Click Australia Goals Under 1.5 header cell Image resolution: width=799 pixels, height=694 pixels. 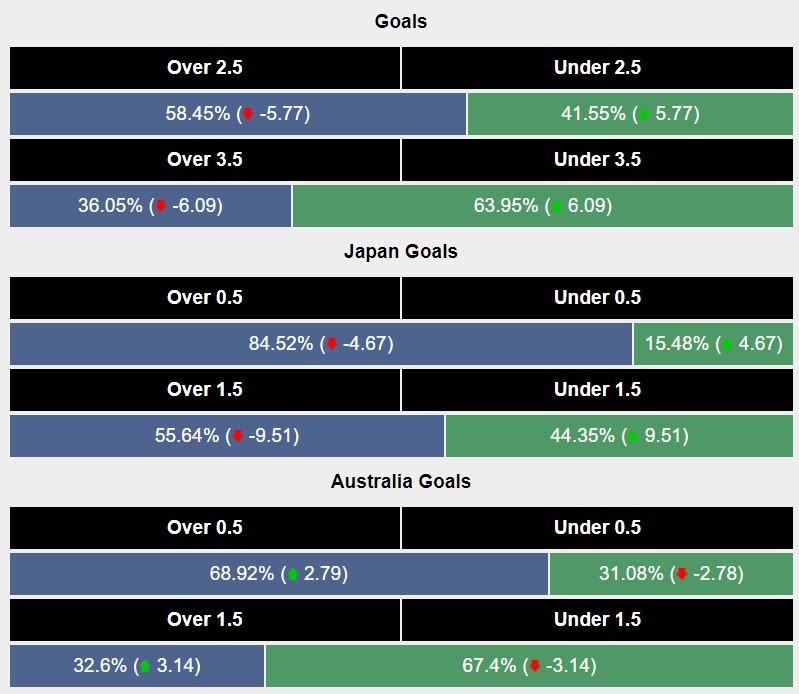(597, 620)
